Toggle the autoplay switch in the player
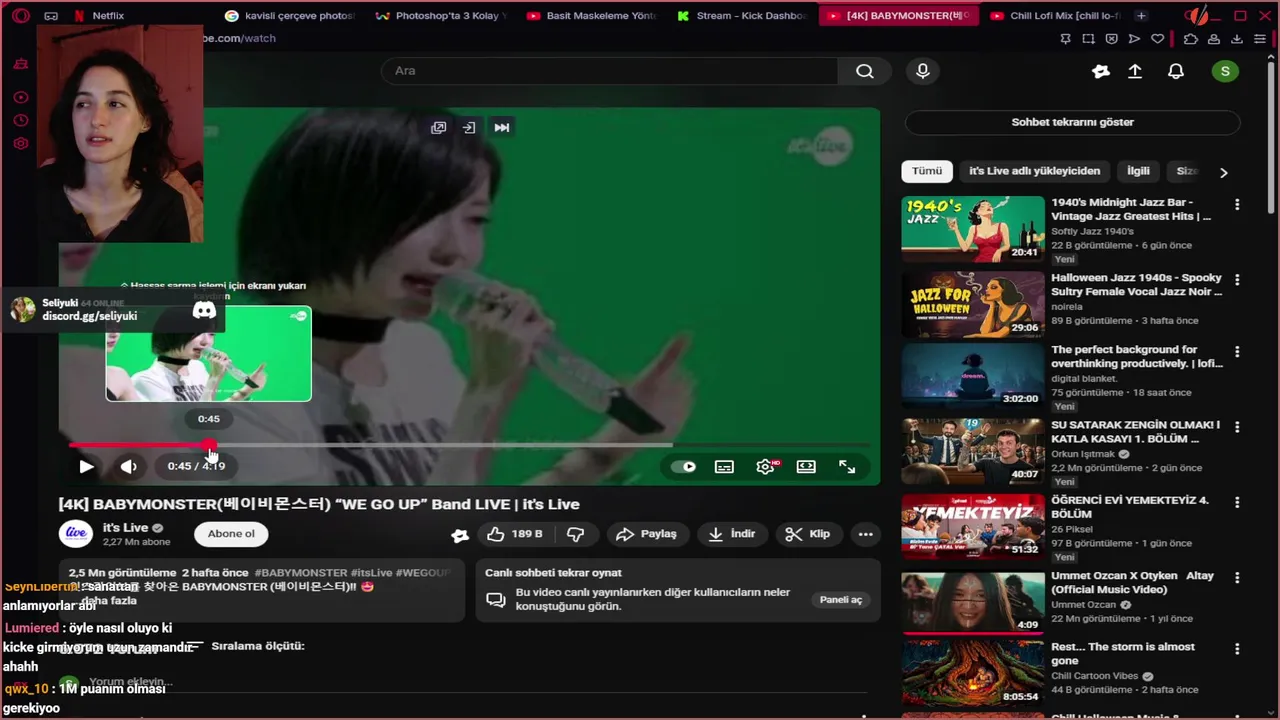Screen dimensions: 1280x720 click(684, 466)
